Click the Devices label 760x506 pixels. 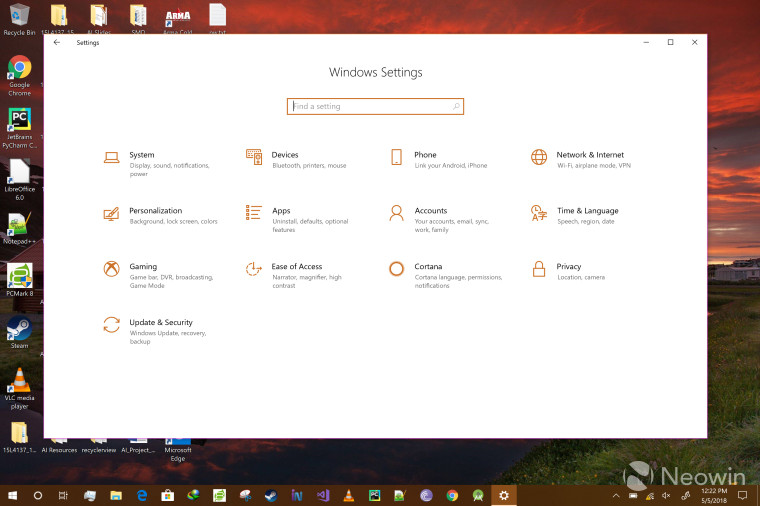click(x=285, y=155)
